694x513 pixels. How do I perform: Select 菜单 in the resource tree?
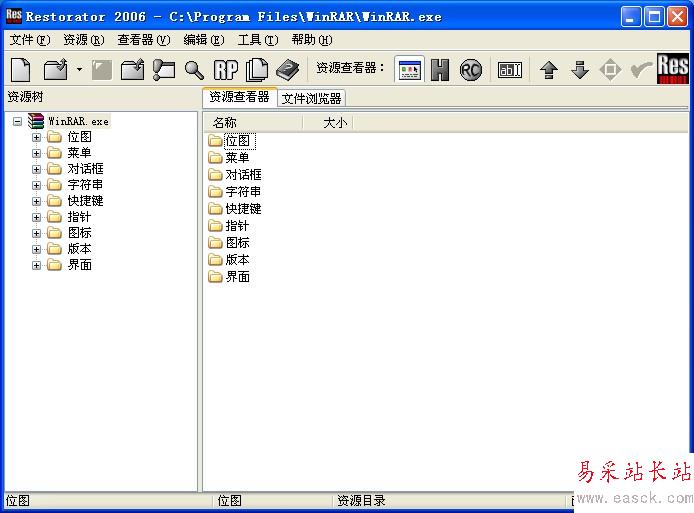point(80,153)
